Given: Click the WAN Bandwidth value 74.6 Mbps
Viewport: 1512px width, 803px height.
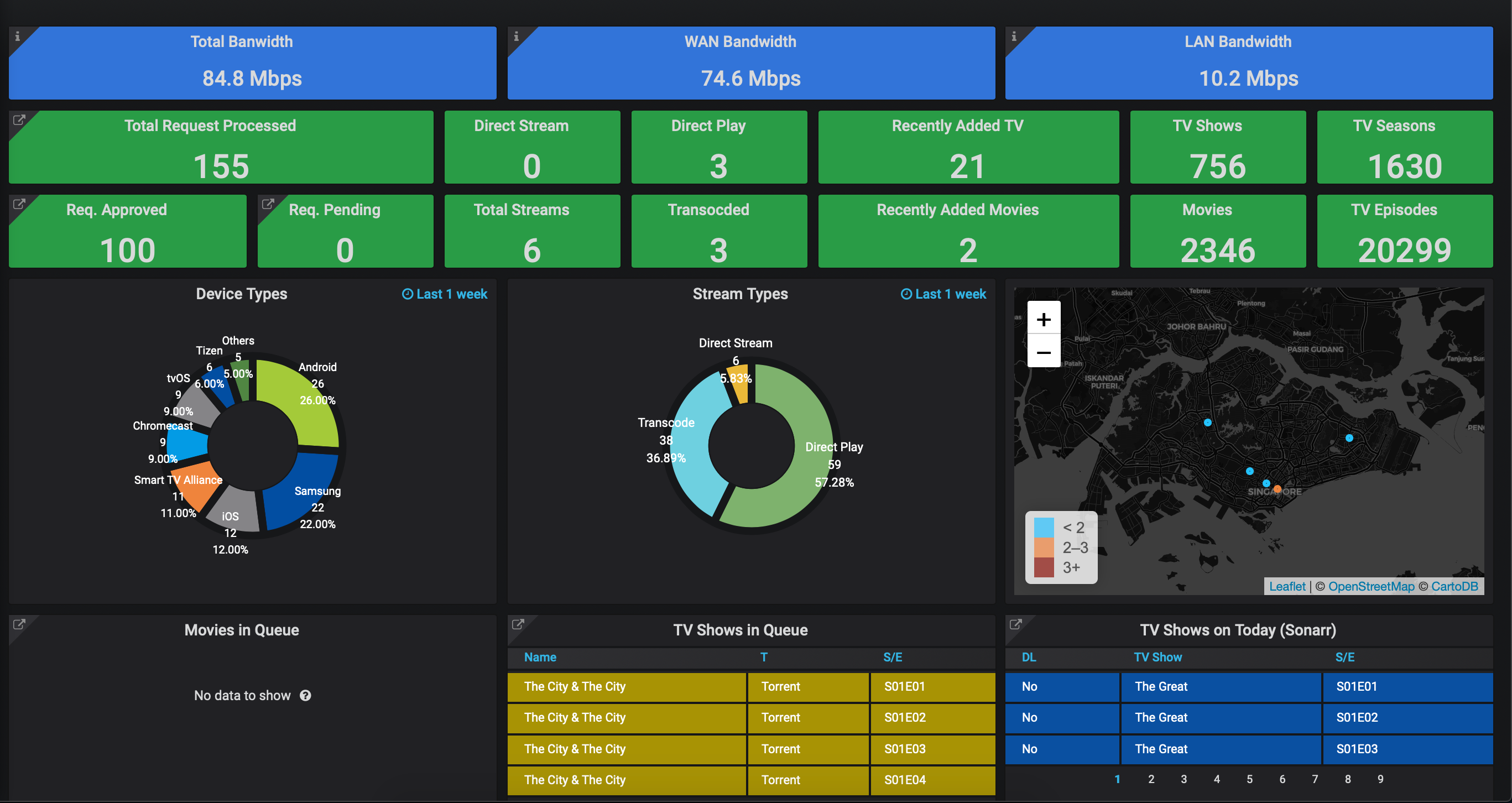Looking at the screenshot, I should pos(750,78).
